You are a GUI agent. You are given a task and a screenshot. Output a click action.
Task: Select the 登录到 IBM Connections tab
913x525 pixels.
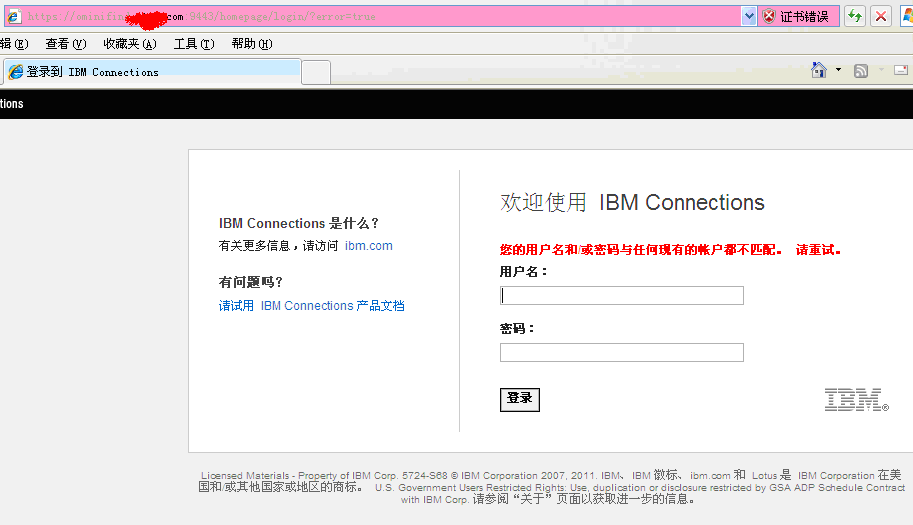(x=151, y=72)
